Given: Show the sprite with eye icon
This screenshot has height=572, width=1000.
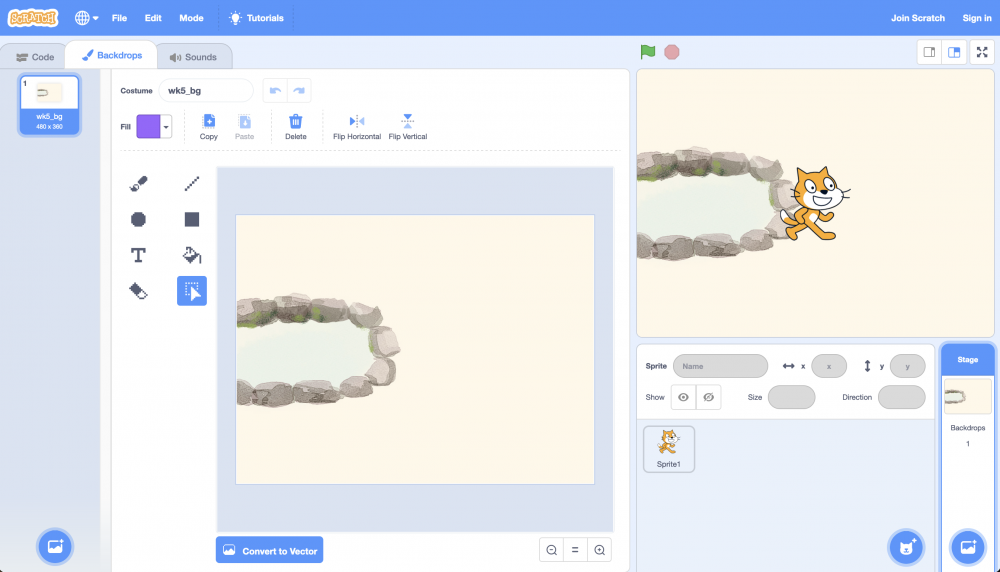Looking at the screenshot, I should (x=683, y=397).
